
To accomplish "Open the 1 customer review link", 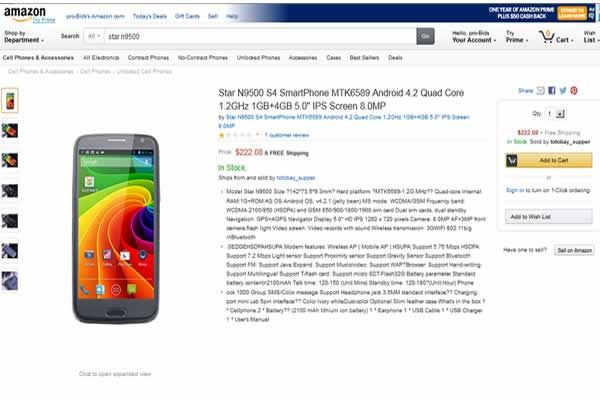I will click(287, 135).
